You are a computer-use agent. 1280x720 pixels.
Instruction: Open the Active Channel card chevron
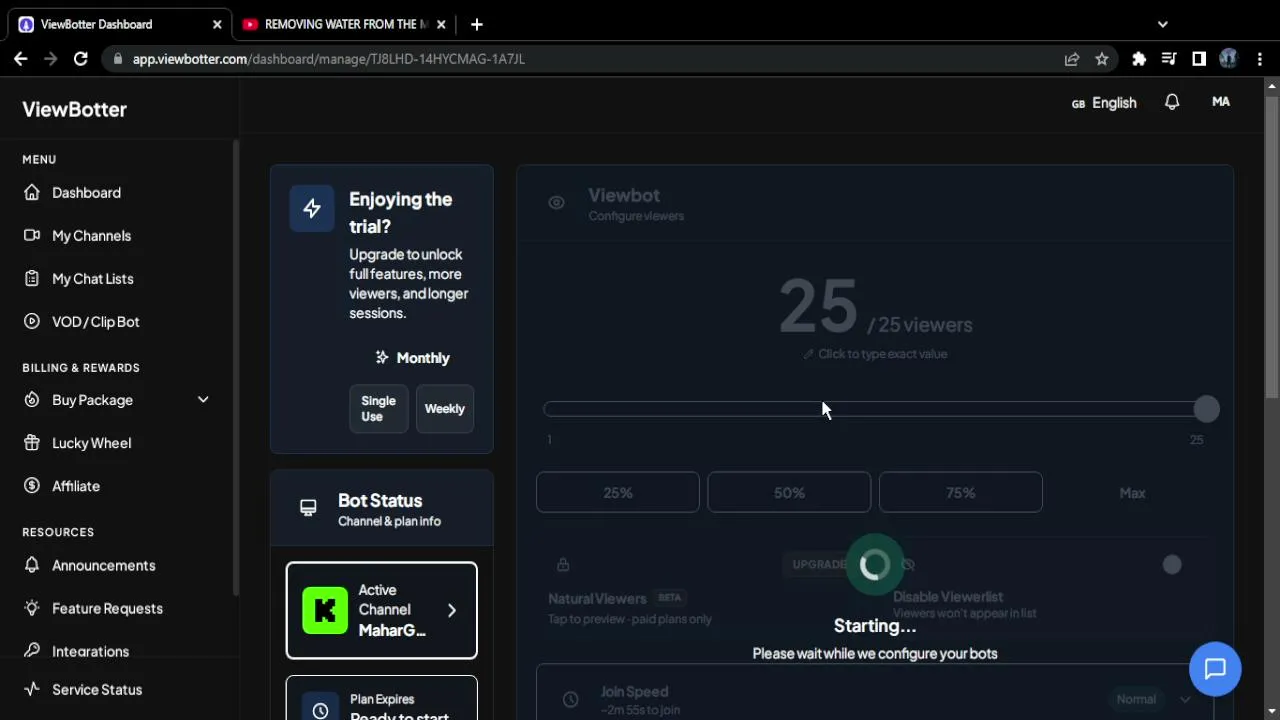click(452, 610)
